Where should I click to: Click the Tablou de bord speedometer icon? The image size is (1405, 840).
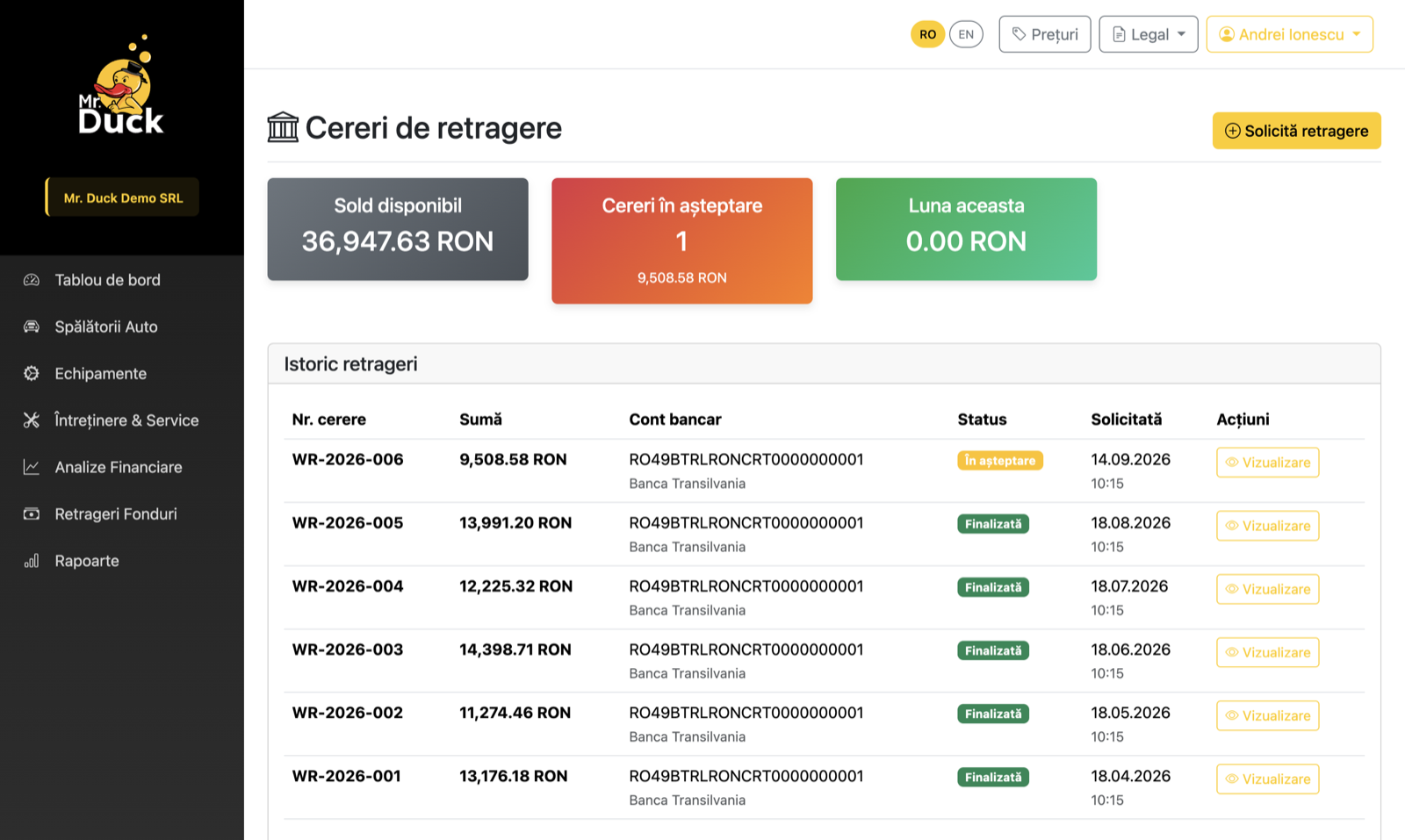(32, 280)
